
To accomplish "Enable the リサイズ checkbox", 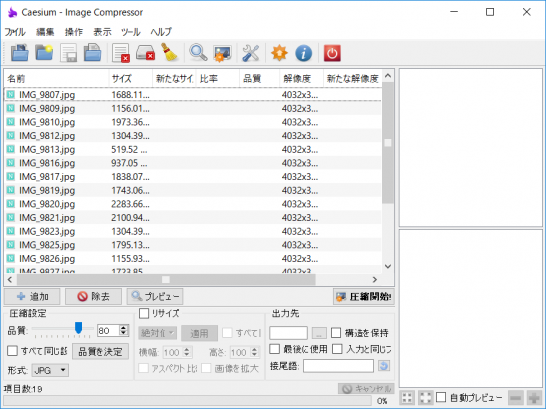I will tap(144, 313).
